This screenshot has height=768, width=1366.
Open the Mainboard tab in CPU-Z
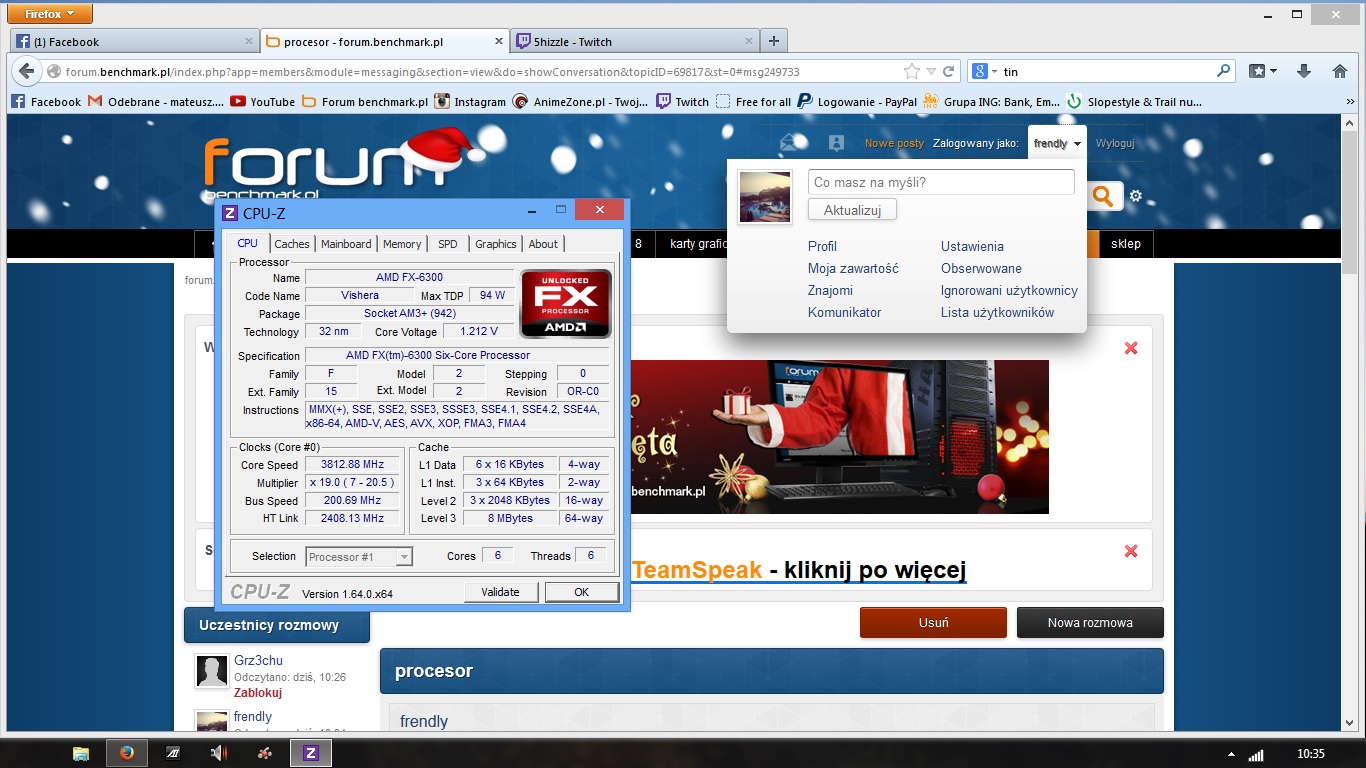pyautogui.click(x=346, y=244)
